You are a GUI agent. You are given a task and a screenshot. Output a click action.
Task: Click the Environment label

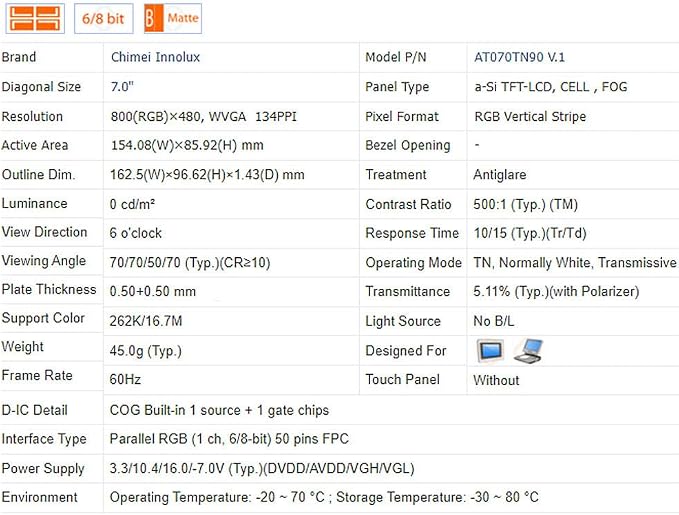pos(39,497)
